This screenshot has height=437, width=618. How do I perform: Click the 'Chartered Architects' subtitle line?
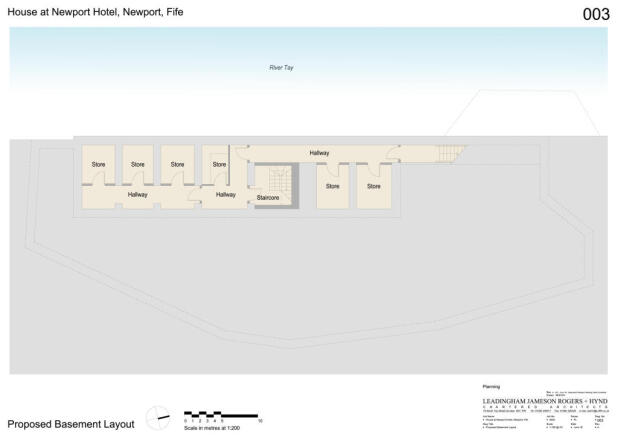tap(545, 407)
